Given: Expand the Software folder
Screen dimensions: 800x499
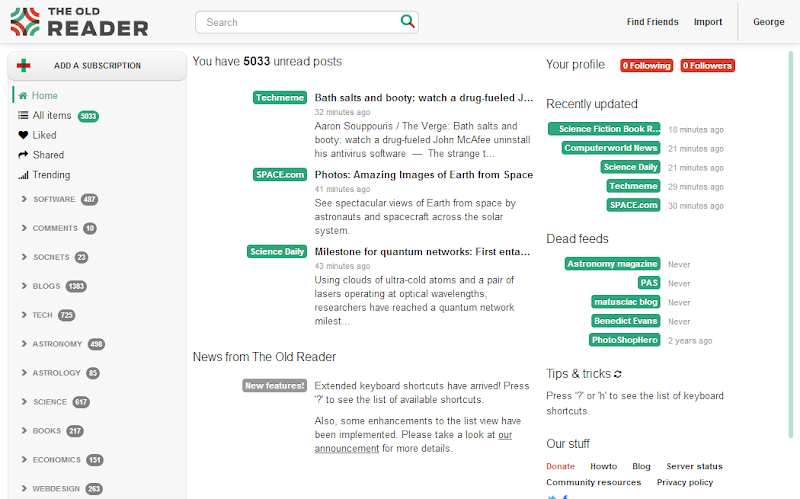Looking at the screenshot, I should pyautogui.click(x=23, y=199).
